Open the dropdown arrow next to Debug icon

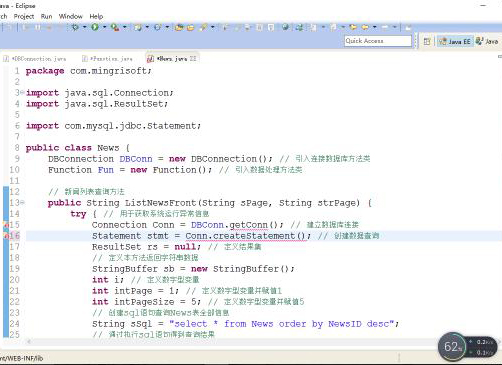pyautogui.click(x=84, y=27)
